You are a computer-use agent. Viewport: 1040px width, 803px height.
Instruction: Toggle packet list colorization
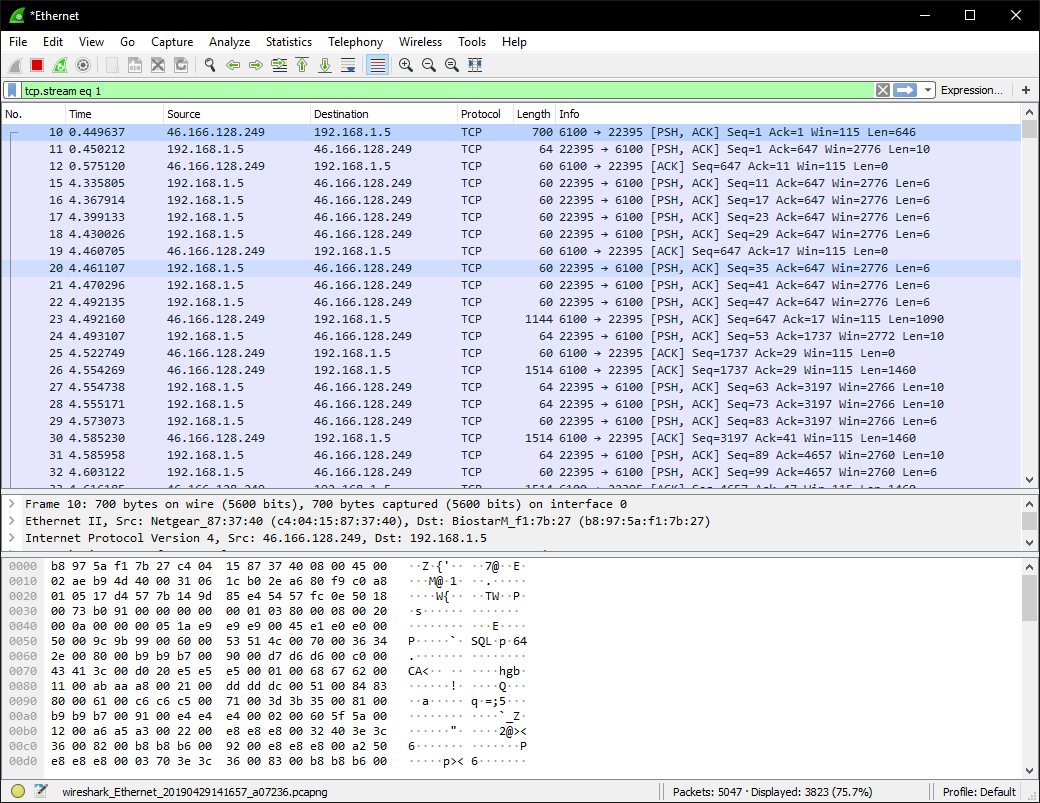pyautogui.click(x=377, y=65)
